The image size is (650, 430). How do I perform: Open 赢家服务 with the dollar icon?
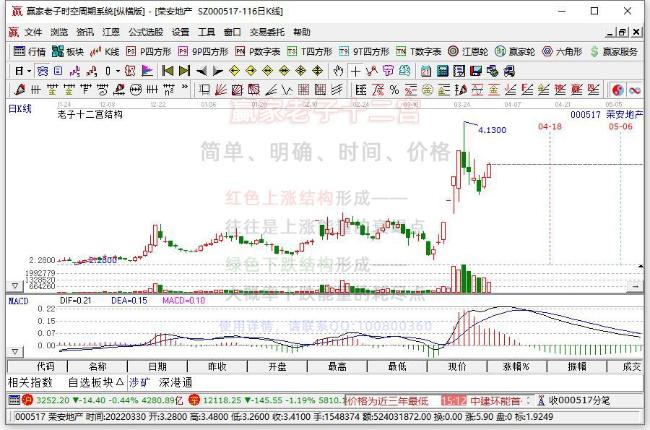[x=614, y=51]
